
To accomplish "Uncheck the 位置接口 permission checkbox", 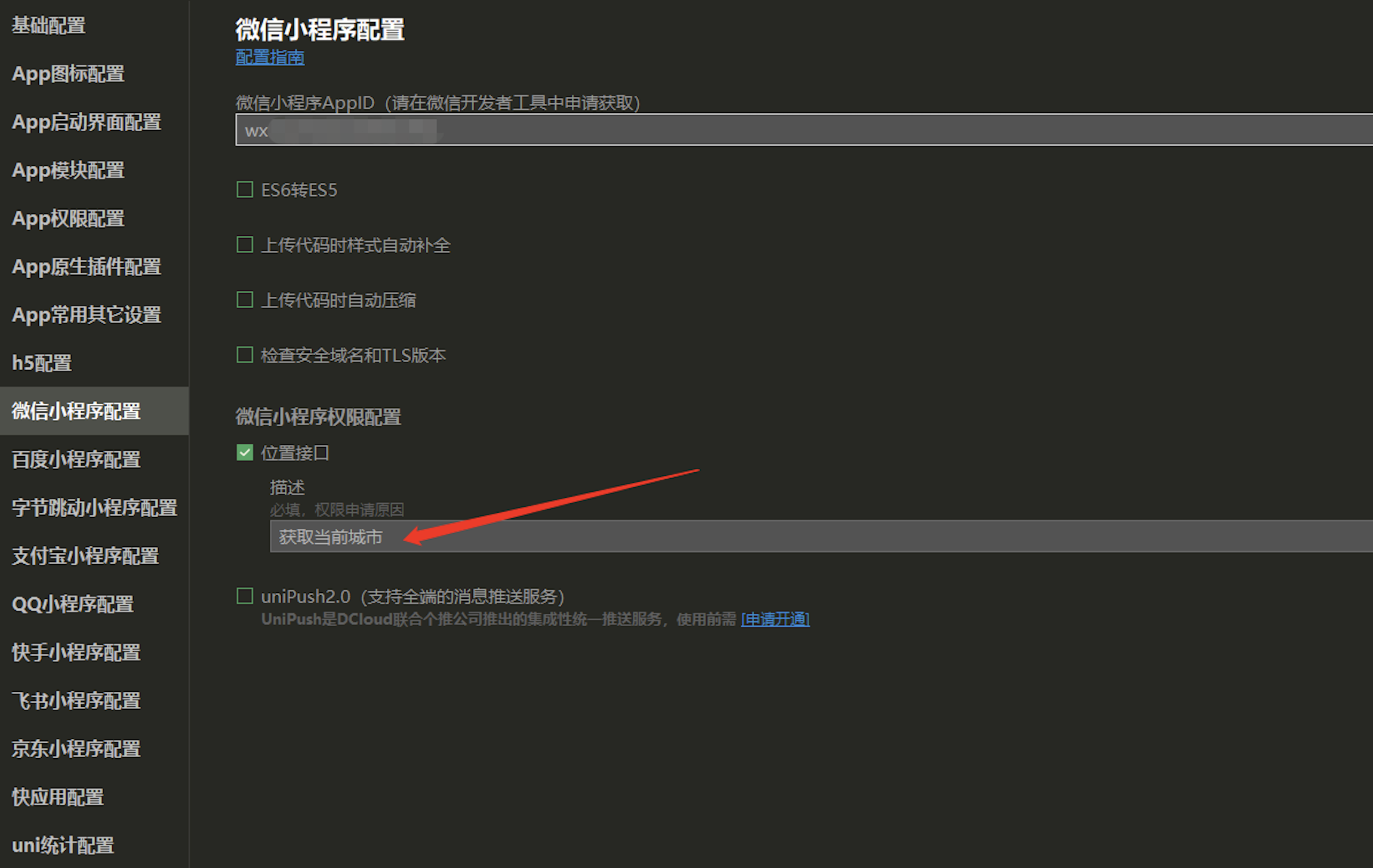I will [x=245, y=453].
